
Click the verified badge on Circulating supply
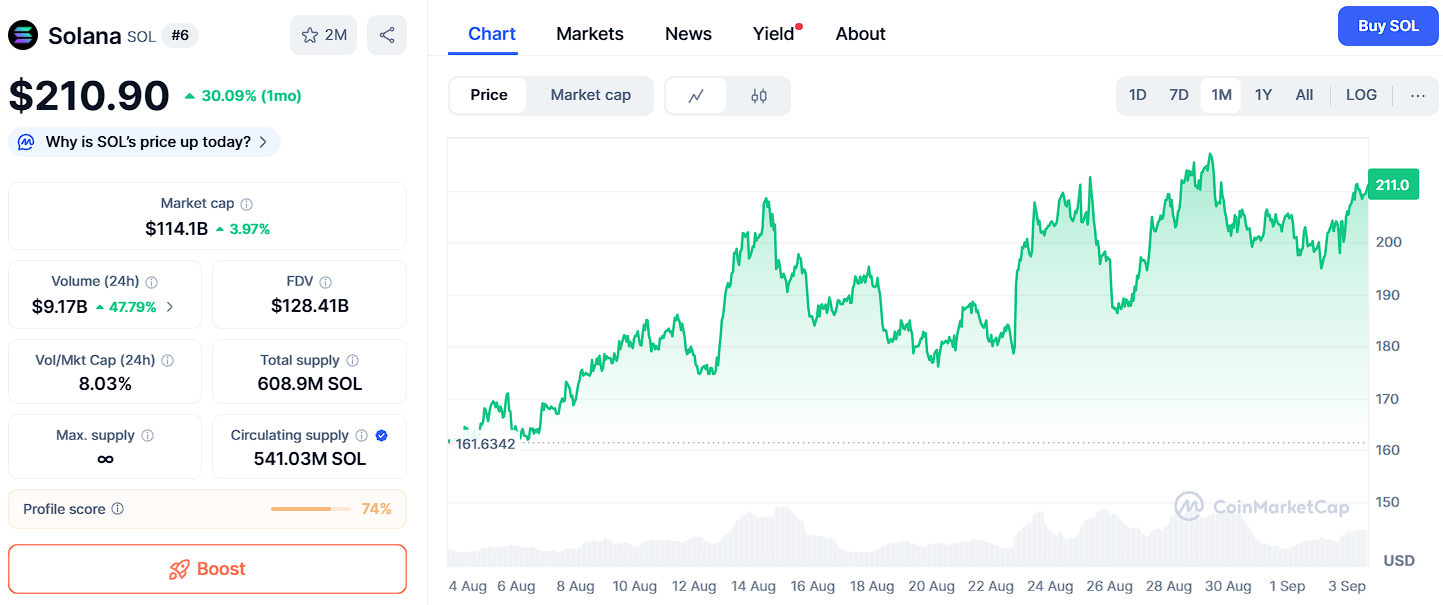[382, 436]
